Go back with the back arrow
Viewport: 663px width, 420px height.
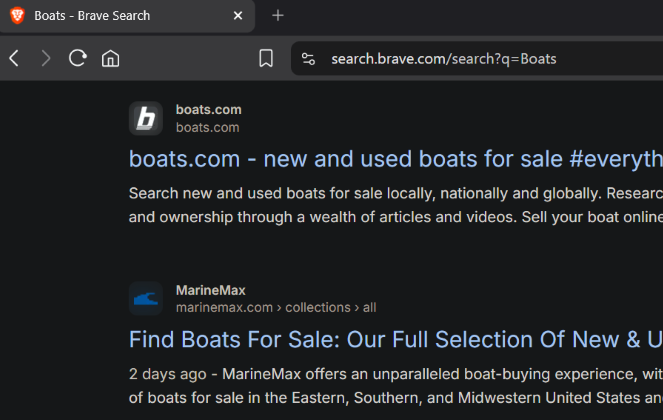point(14,58)
